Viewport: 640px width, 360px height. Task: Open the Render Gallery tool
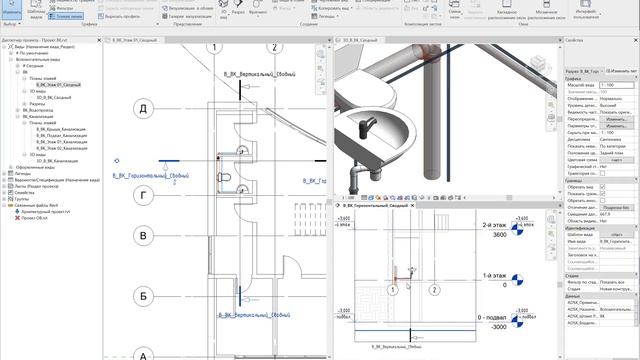click(x=187, y=16)
